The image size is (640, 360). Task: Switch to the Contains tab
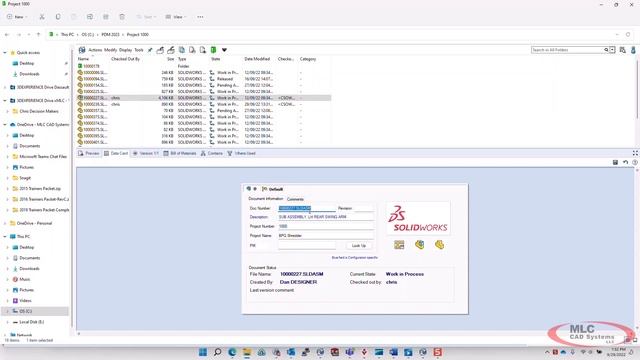(212, 153)
